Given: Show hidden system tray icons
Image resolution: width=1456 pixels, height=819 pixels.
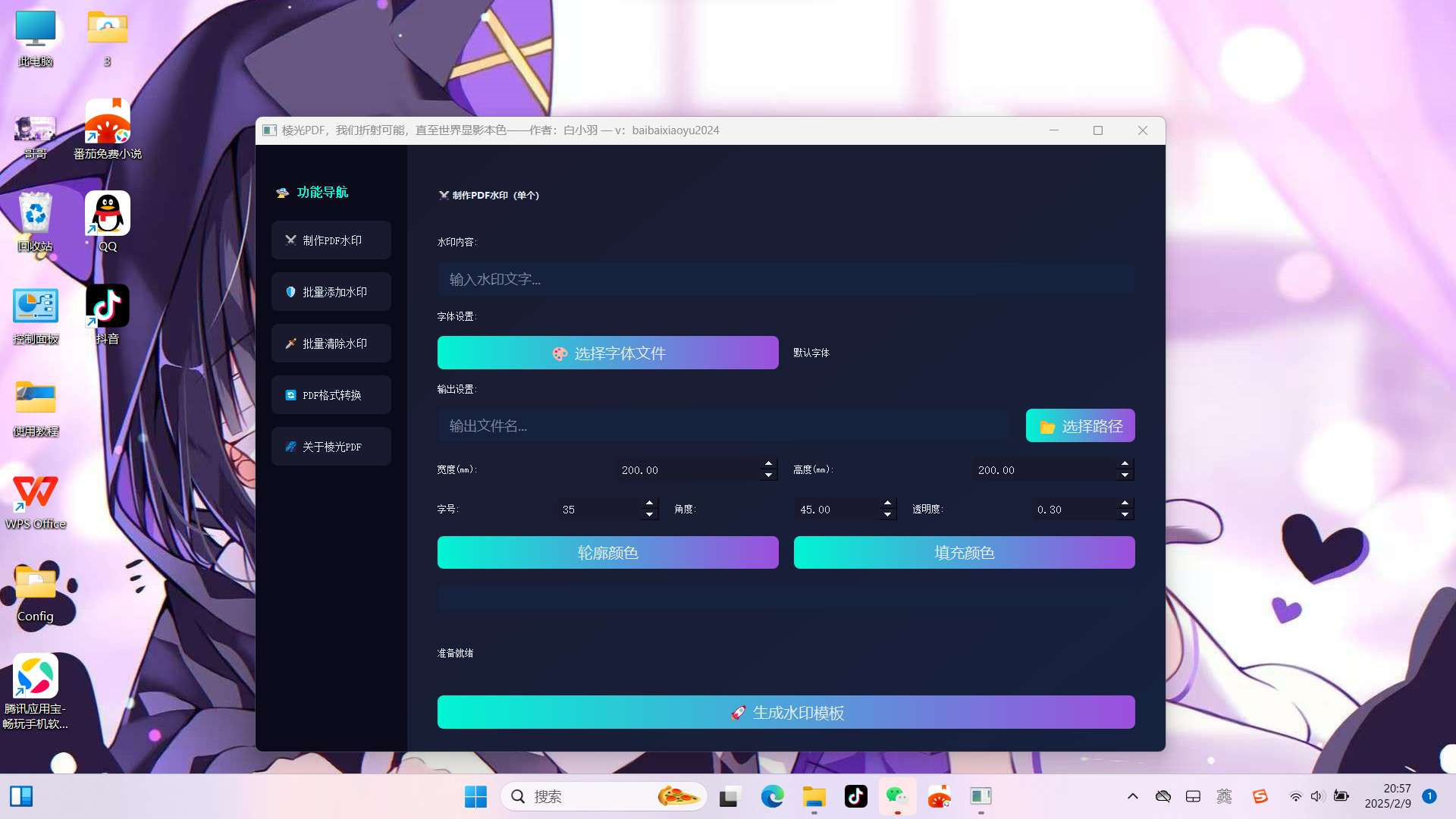Looking at the screenshot, I should (x=1132, y=796).
